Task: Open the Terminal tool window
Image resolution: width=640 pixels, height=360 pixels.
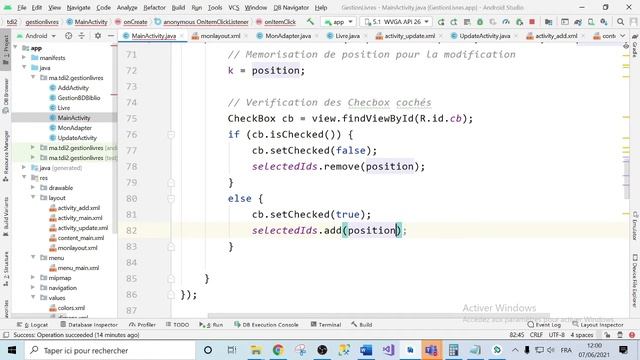Action: pyautogui.click(x=326, y=324)
